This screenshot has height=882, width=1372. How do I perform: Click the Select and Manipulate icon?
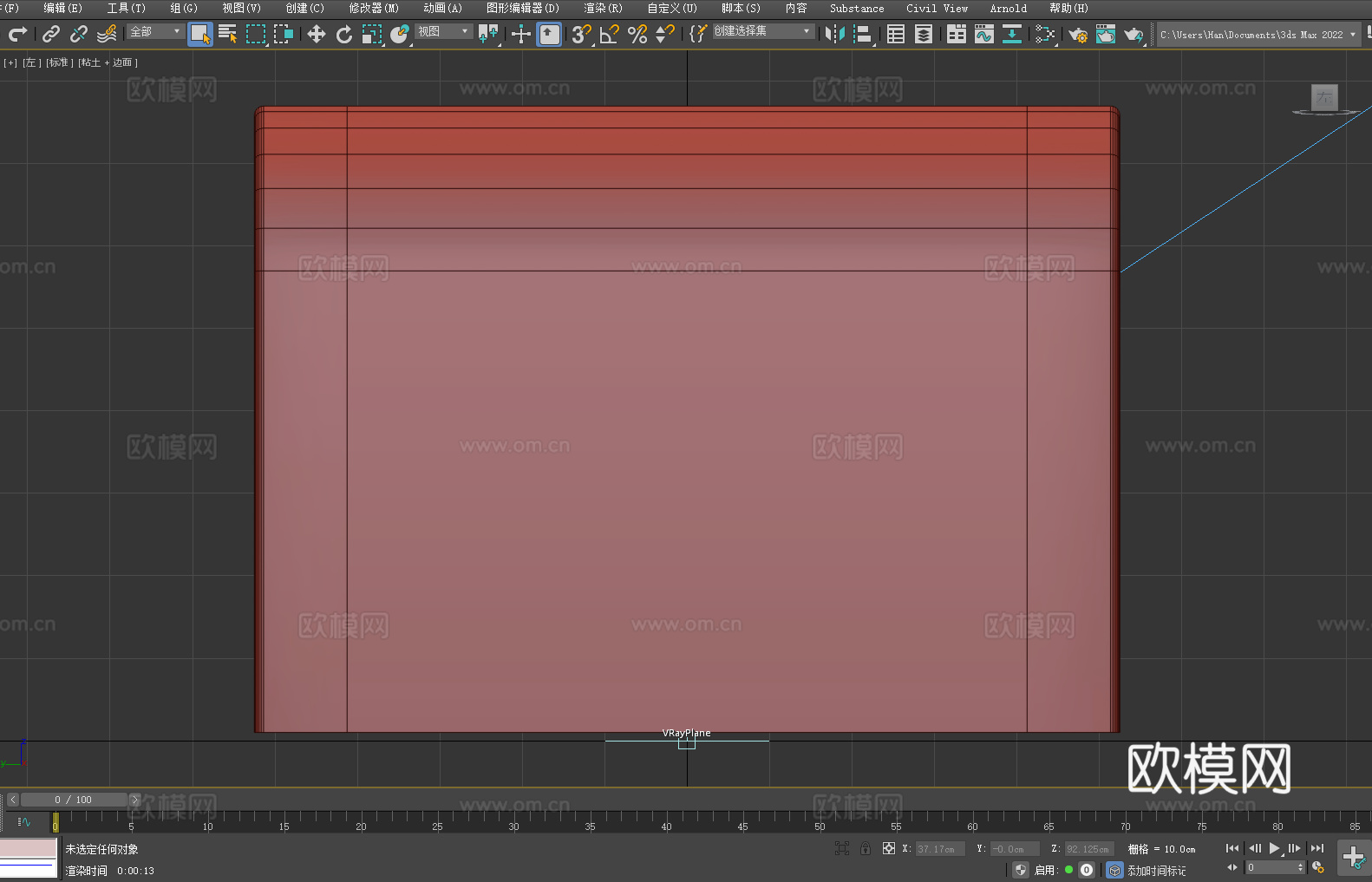tap(520, 34)
